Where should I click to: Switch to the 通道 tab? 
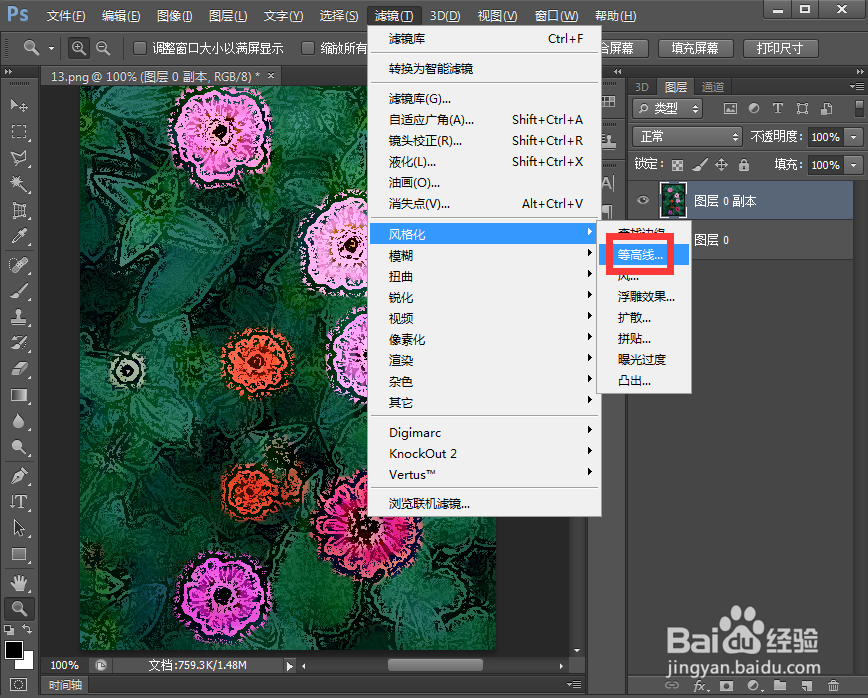(x=712, y=86)
